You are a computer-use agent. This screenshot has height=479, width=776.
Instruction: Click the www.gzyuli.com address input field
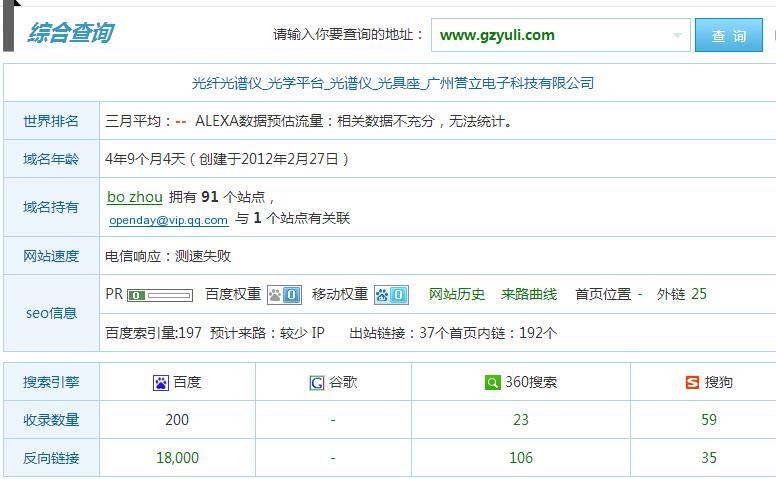point(550,36)
